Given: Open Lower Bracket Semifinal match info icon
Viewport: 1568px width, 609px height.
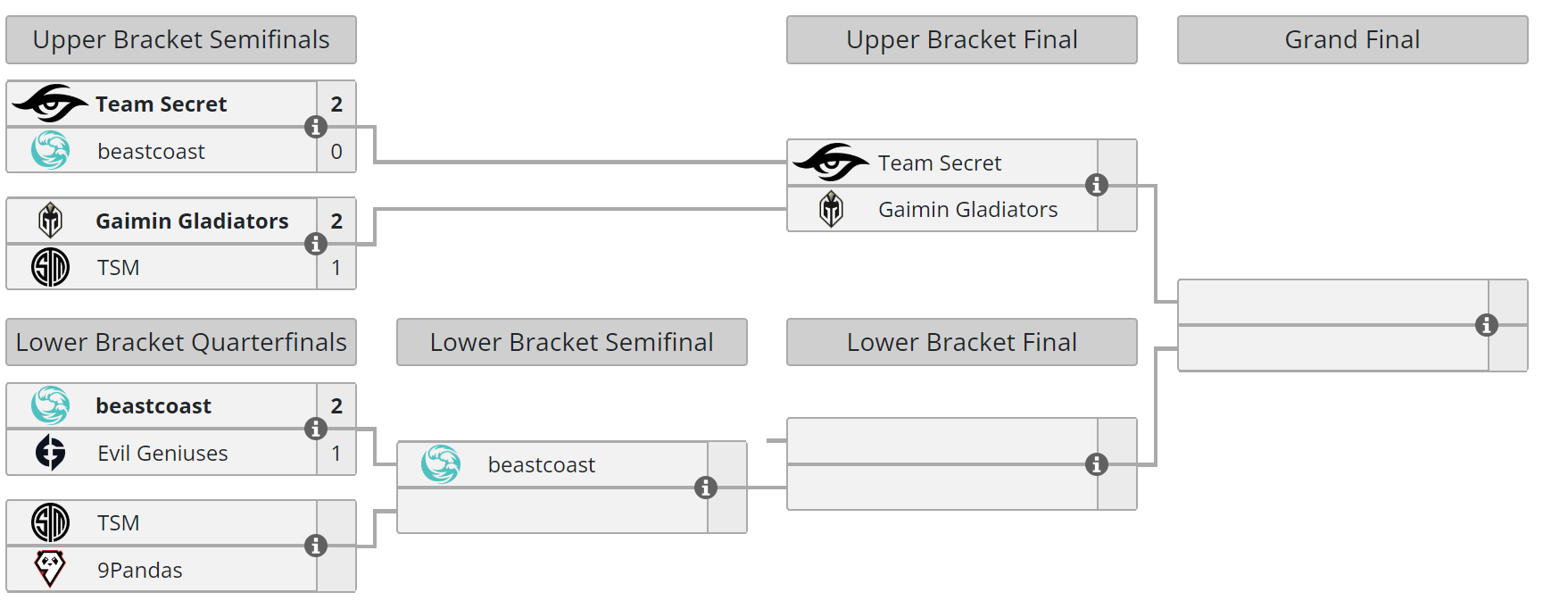Looking at the screenshot, I should tap(705, 488).
